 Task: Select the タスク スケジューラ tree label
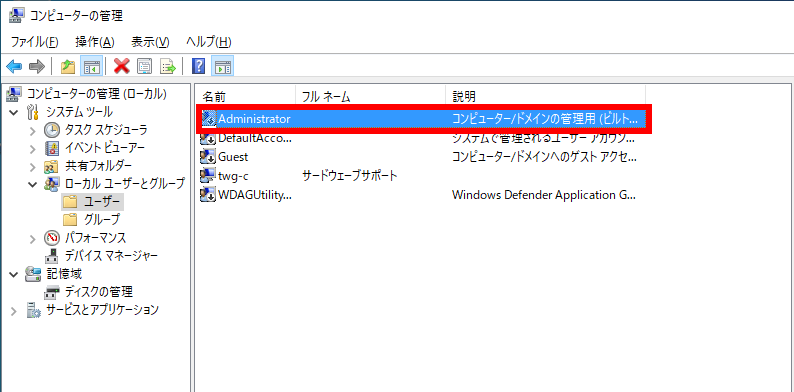point(106,130)
